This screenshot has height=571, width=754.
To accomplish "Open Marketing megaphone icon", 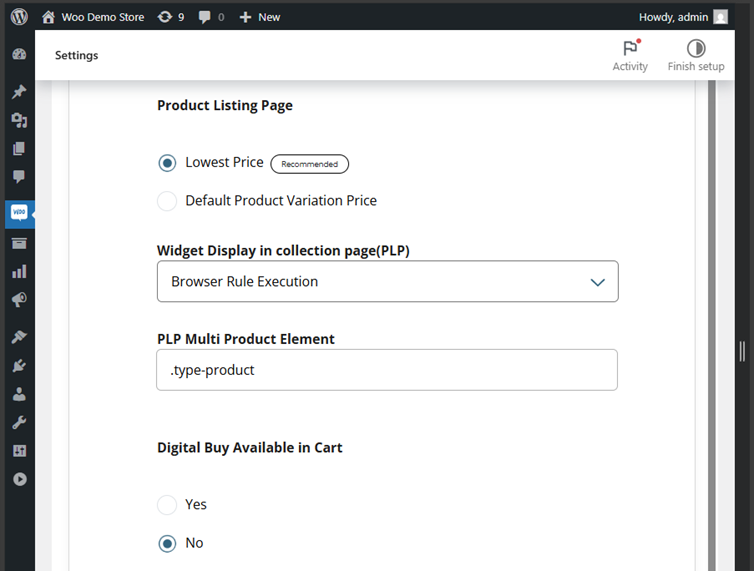I will point(19,300).
